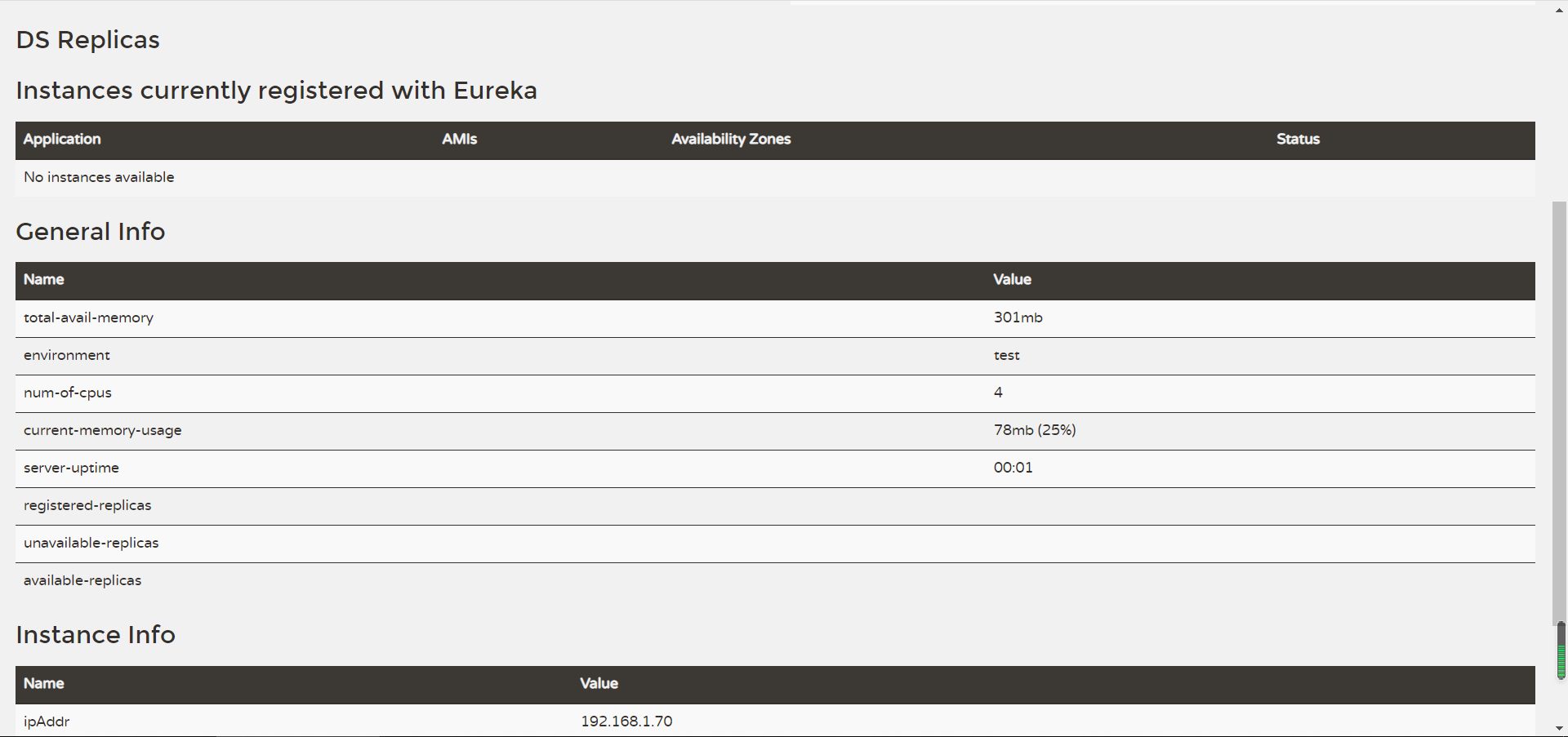This screenshot has height=737, width=1568.
Task: Click the Value header in Instance Info table
Action: 599,684
